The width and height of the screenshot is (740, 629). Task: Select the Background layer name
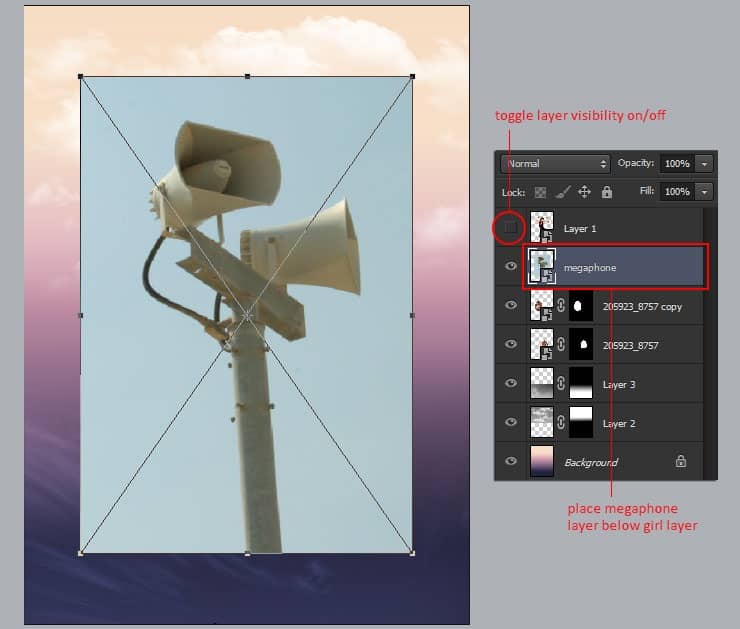(591, 462)
